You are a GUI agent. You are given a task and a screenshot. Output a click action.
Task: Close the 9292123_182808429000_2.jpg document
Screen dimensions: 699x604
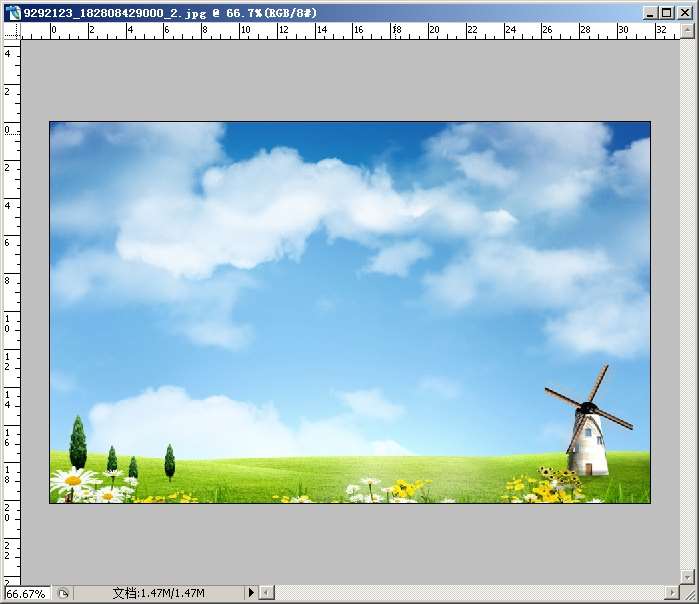pos(685,12)
